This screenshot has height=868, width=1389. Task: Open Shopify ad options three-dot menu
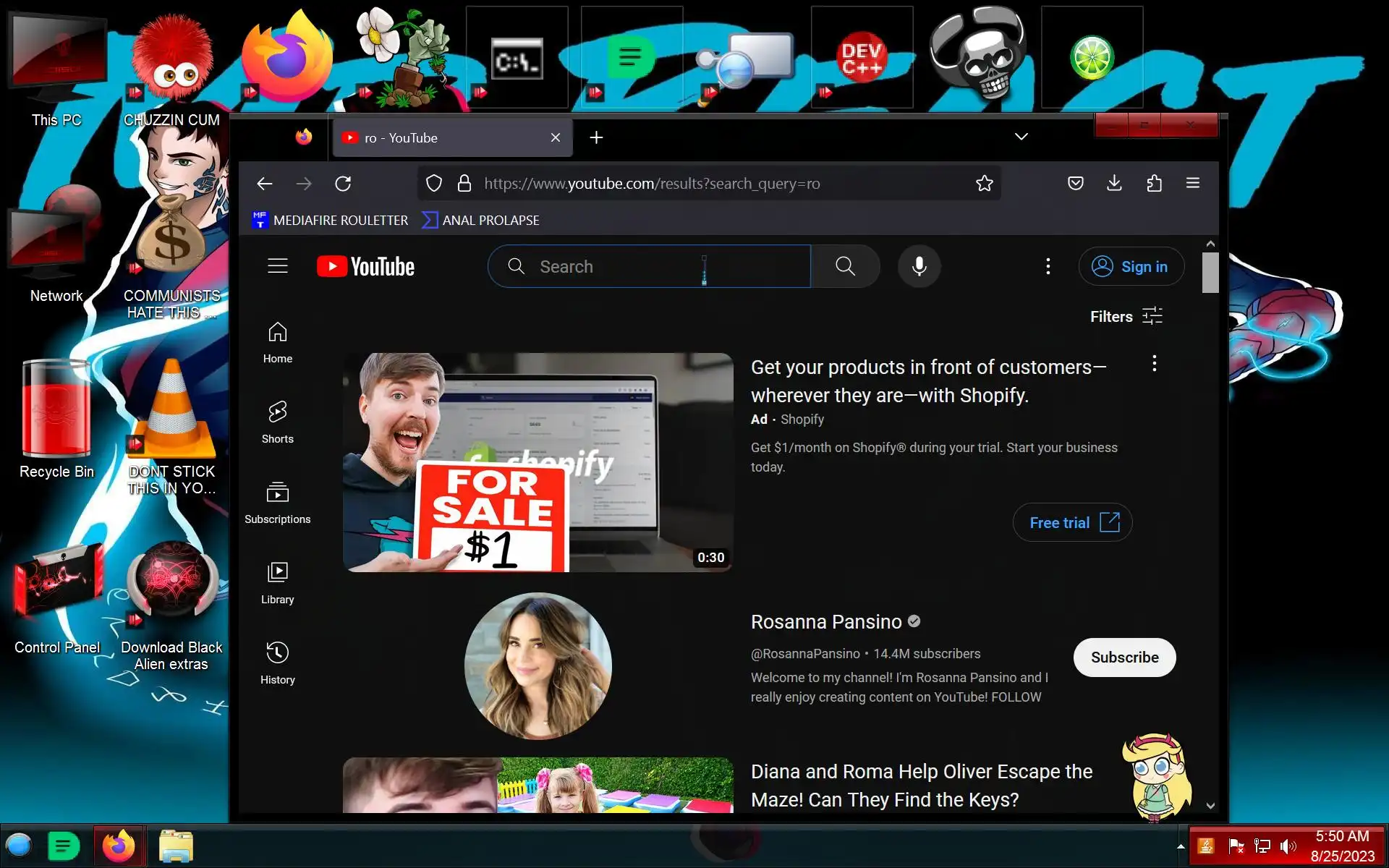(x=1154, y=363)
